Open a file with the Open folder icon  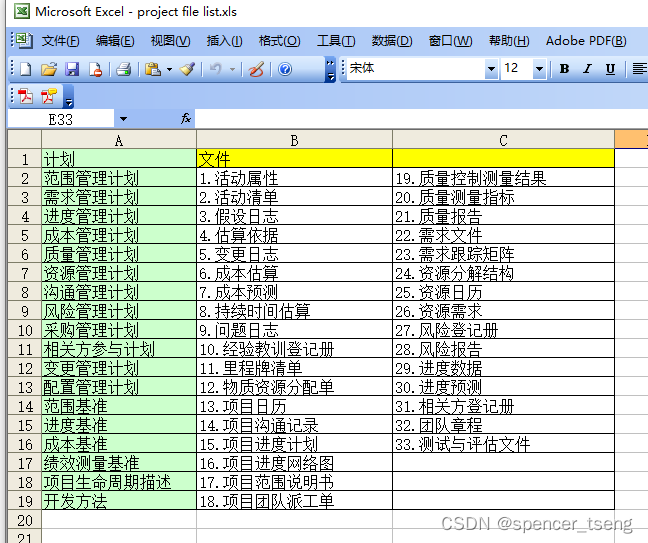coord(49,69)
